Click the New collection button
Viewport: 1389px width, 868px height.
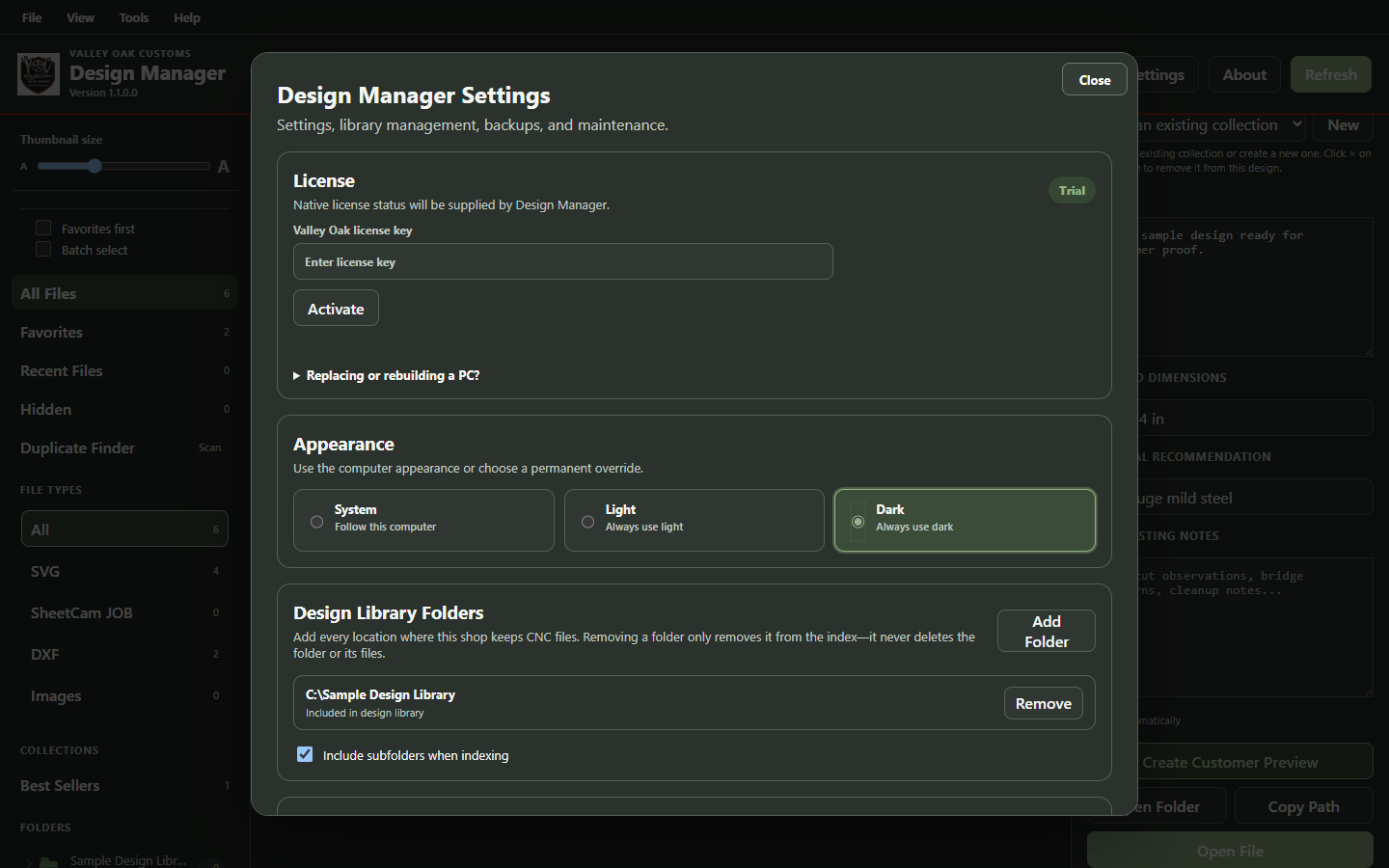click(x=1343, y=124)
